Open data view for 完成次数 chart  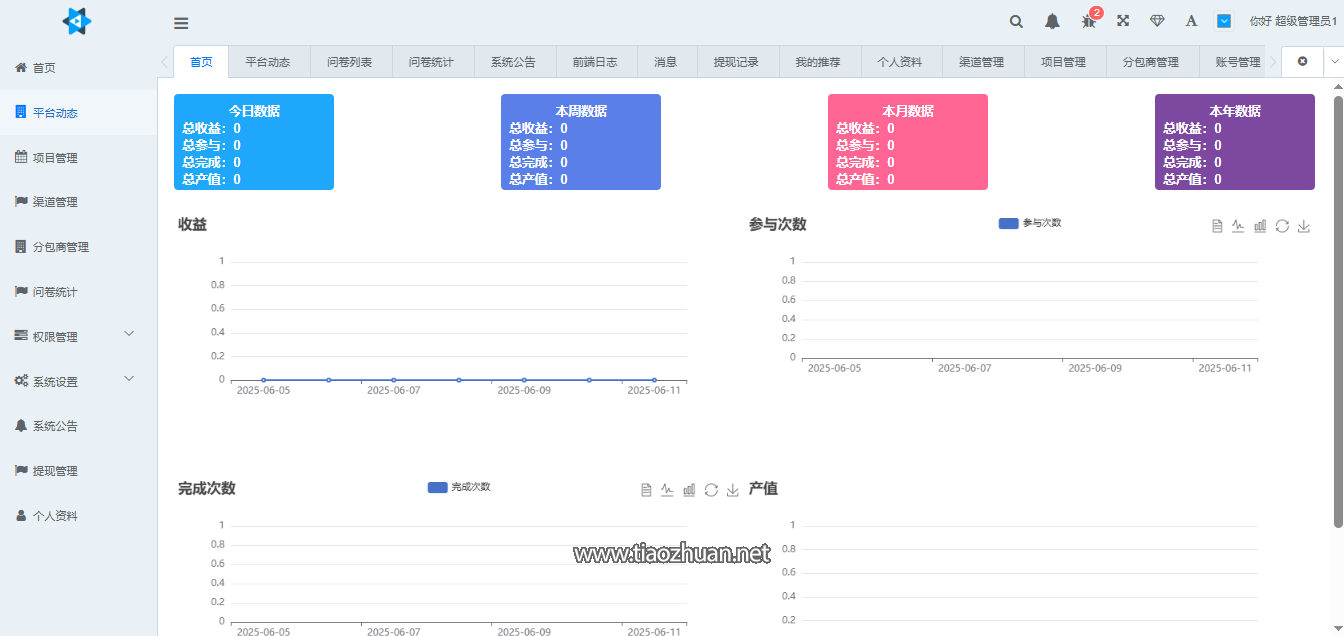[x=645, y=490]
